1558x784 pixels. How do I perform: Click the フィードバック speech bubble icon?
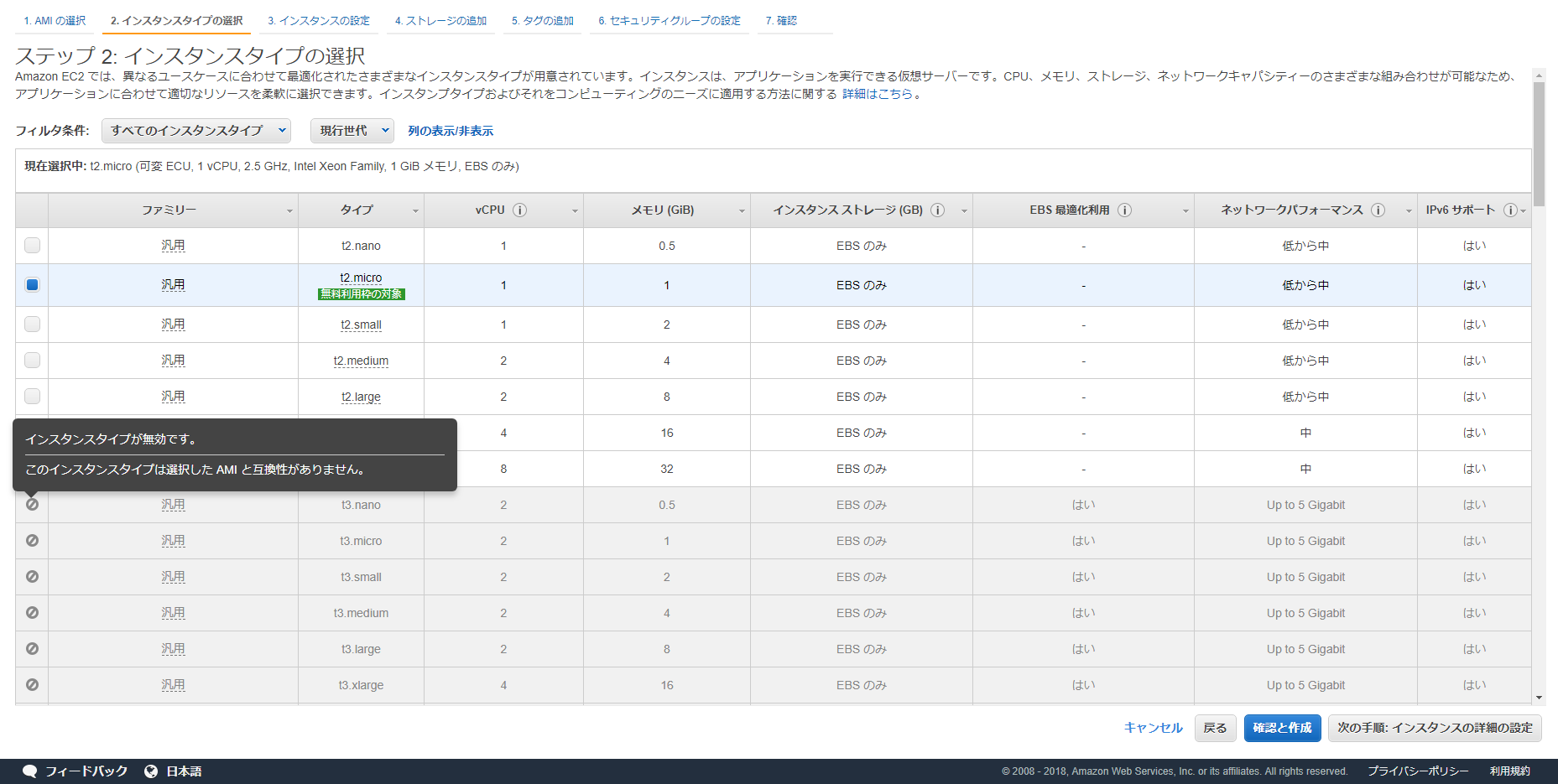pos(30,771)
